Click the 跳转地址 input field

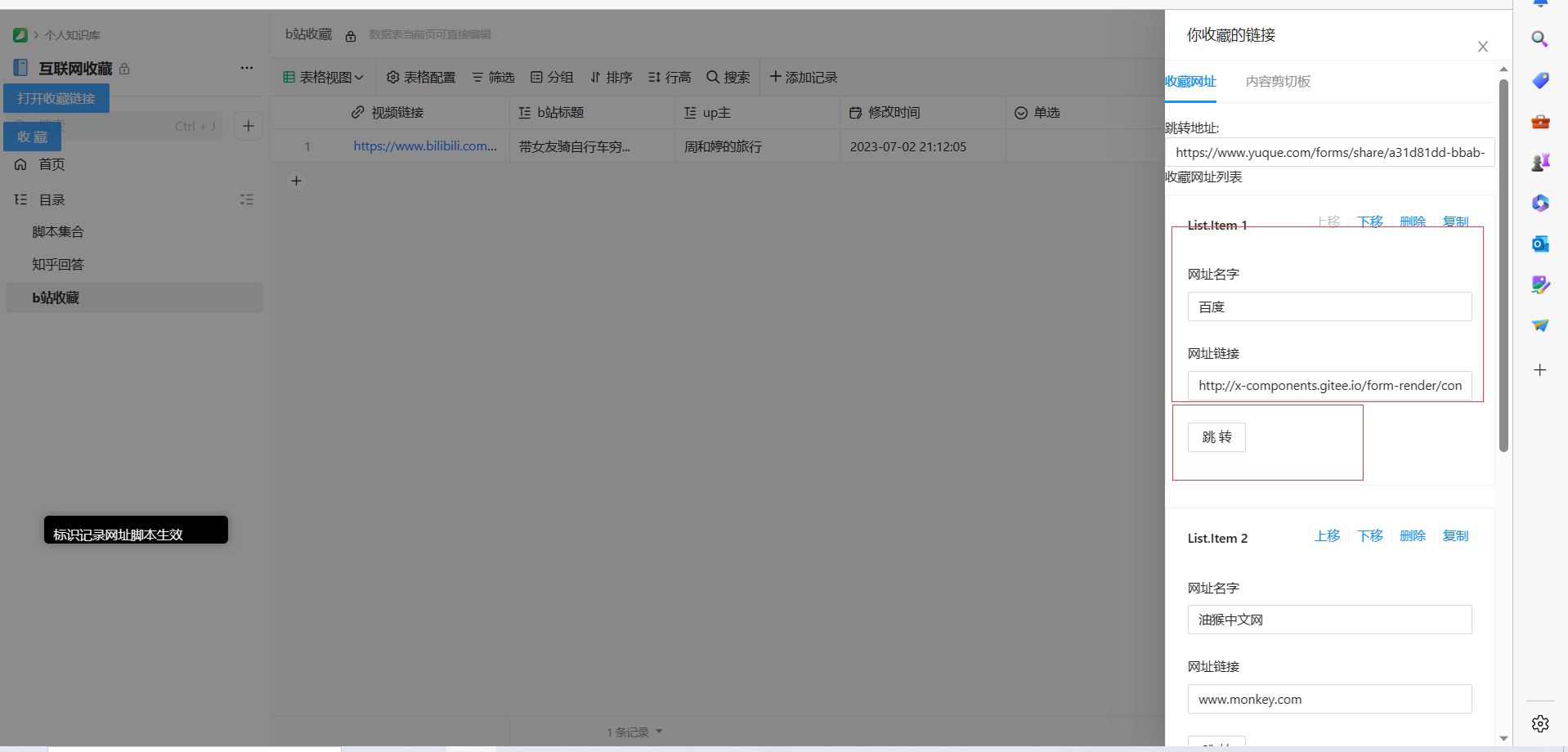(x=1329, y=153)
